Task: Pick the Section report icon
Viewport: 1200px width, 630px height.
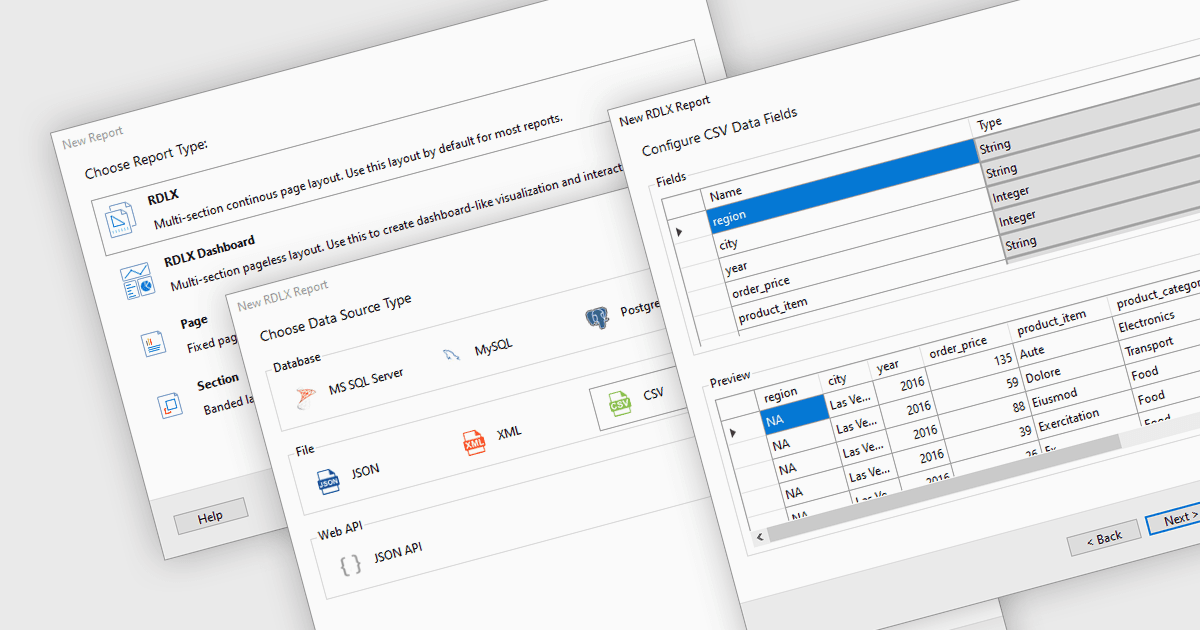Action: point(169,404)
